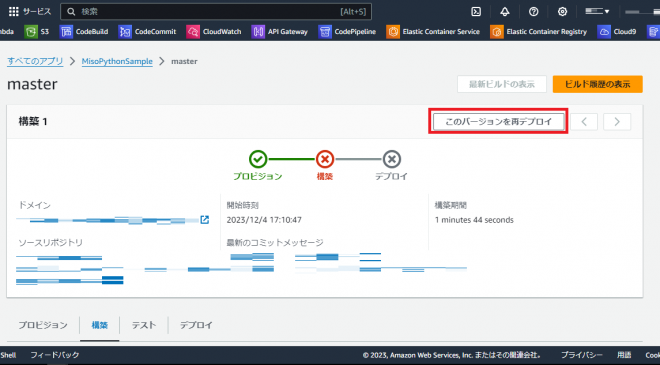Open domain link in new window icon
This screenshot has height=365, width=660.
pos(205,219)
